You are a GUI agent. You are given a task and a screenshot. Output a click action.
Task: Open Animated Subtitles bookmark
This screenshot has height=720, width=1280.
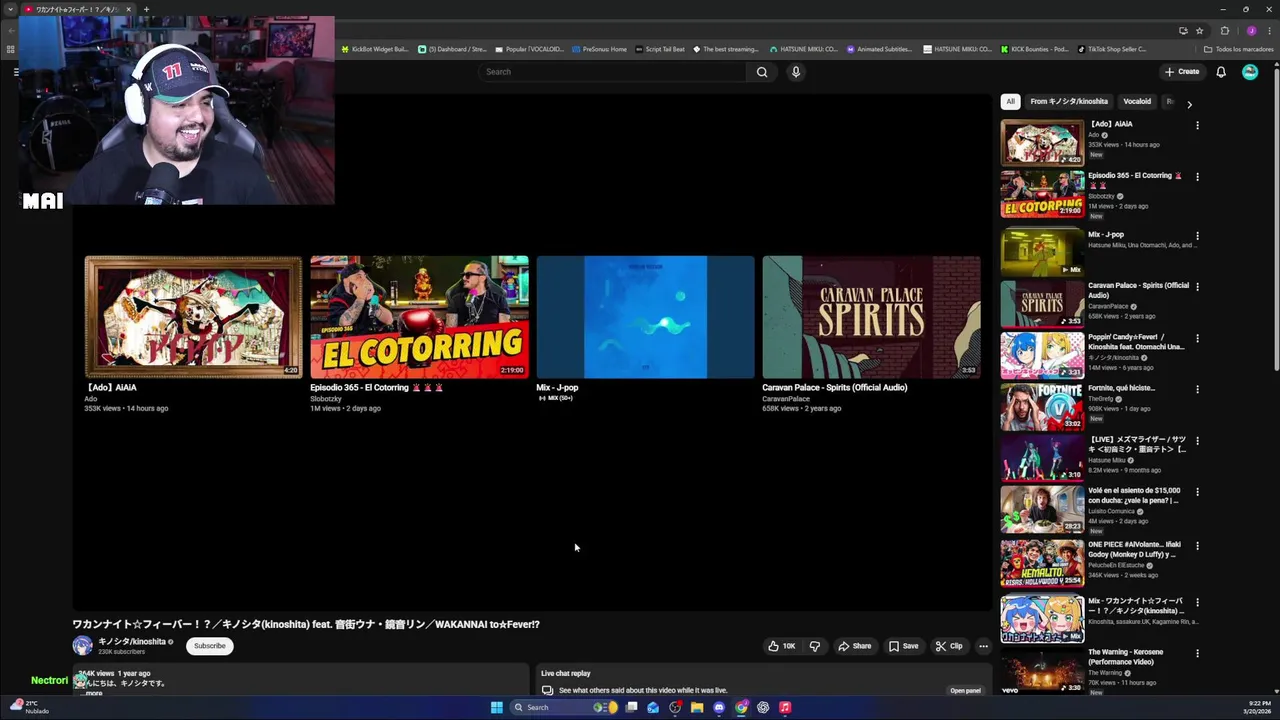tap(880, 49)
